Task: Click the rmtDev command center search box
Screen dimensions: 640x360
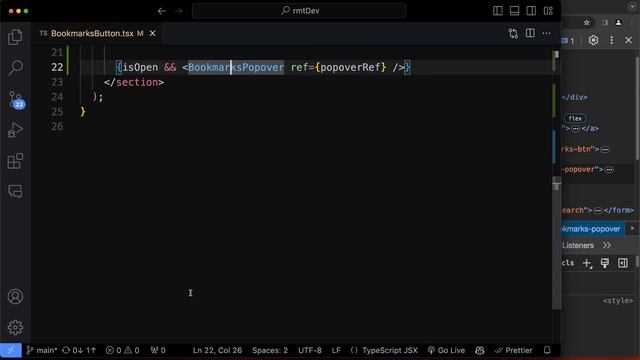Action: [299, 11]
